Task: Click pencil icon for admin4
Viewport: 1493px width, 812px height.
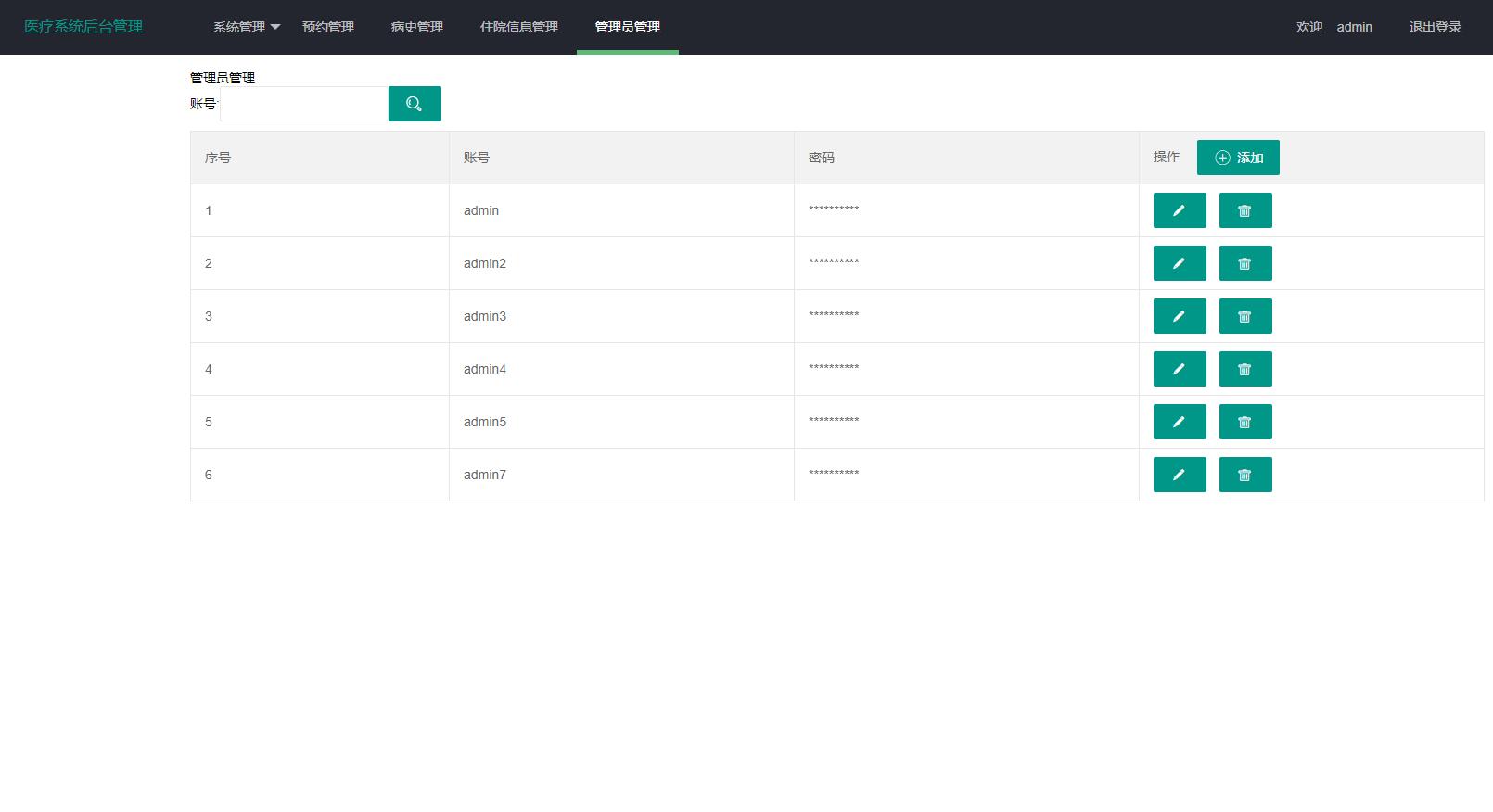Action: [x=1179, y=369]
